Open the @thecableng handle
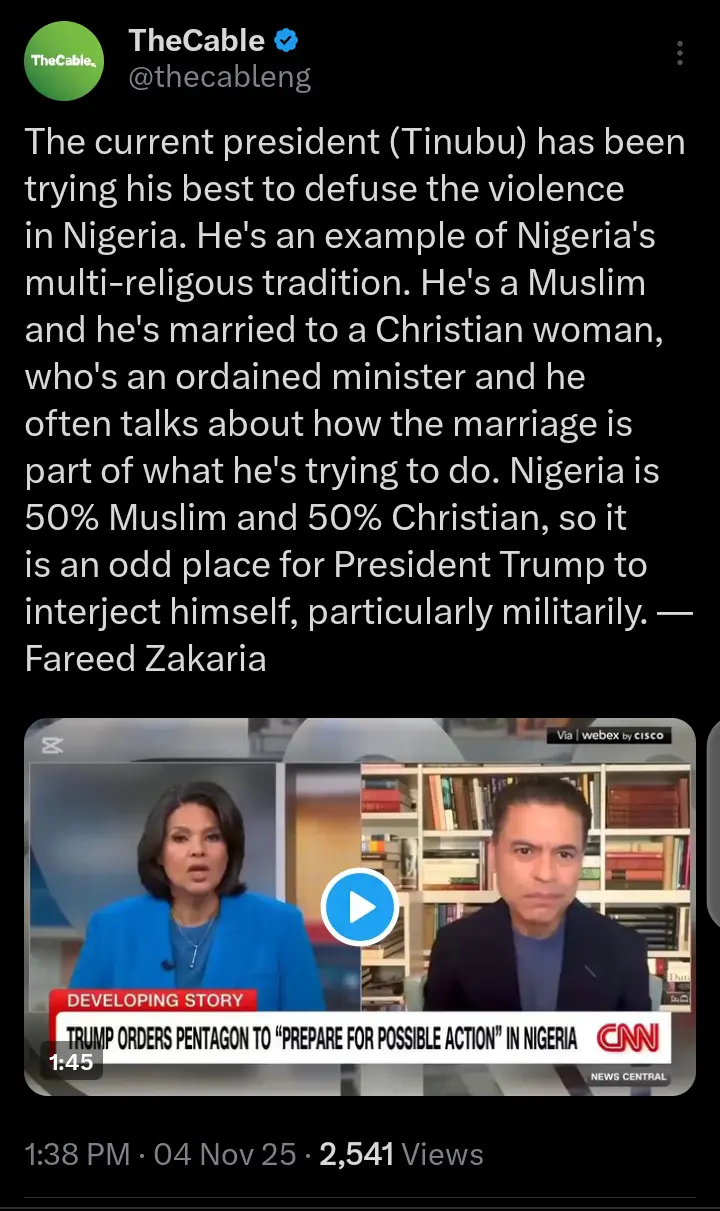The height and width of the screenshot is (1211, 720). [220, 77]
